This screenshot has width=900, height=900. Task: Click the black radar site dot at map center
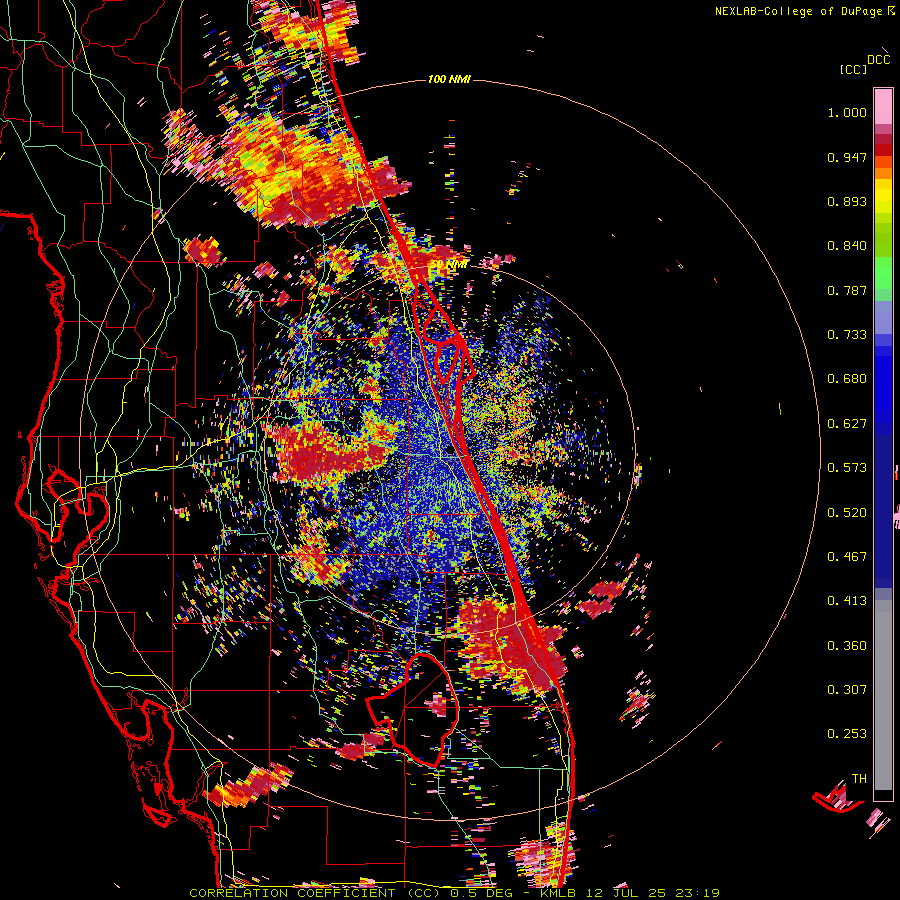tap(449, 451)
